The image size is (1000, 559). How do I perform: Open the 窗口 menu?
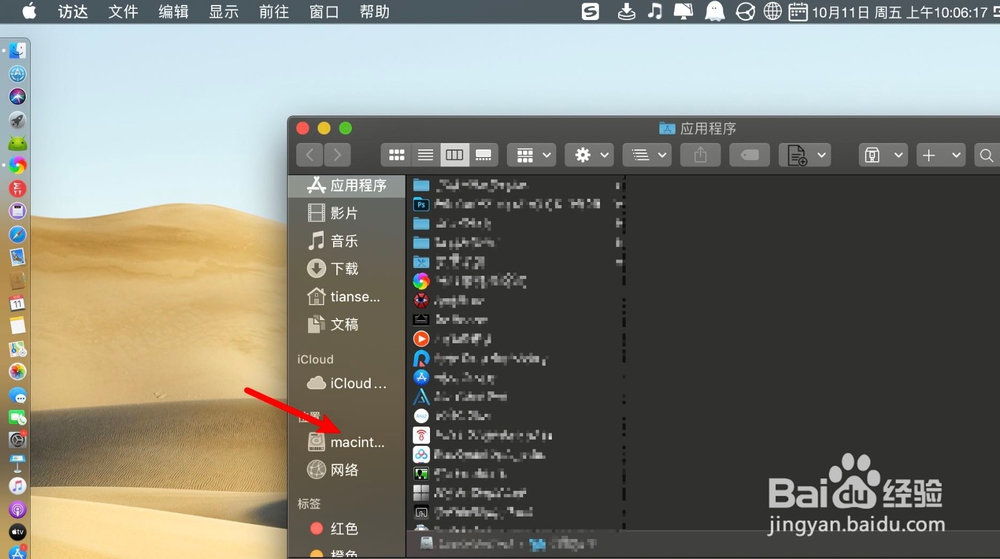(324, 11)
